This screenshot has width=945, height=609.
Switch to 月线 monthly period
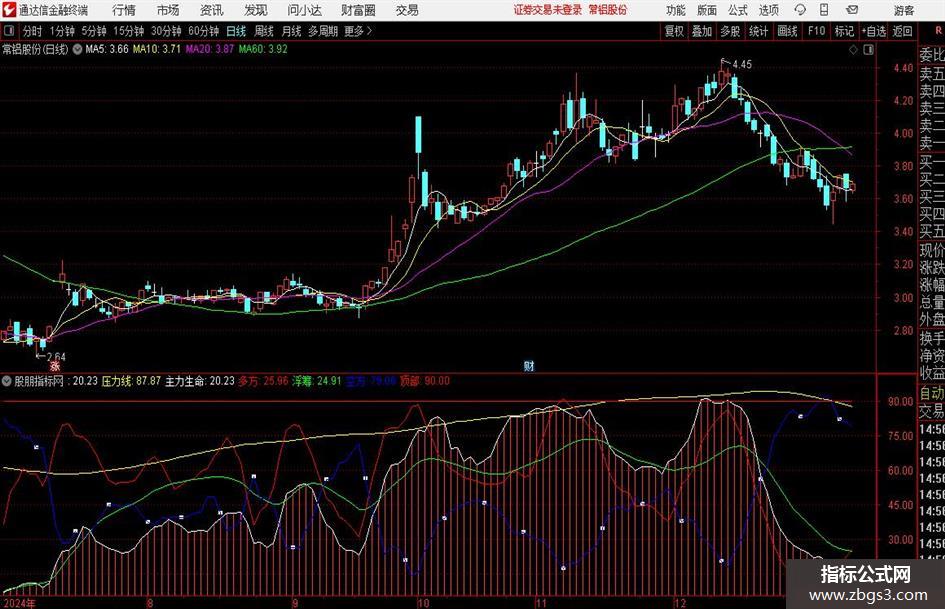pos(291,31)
